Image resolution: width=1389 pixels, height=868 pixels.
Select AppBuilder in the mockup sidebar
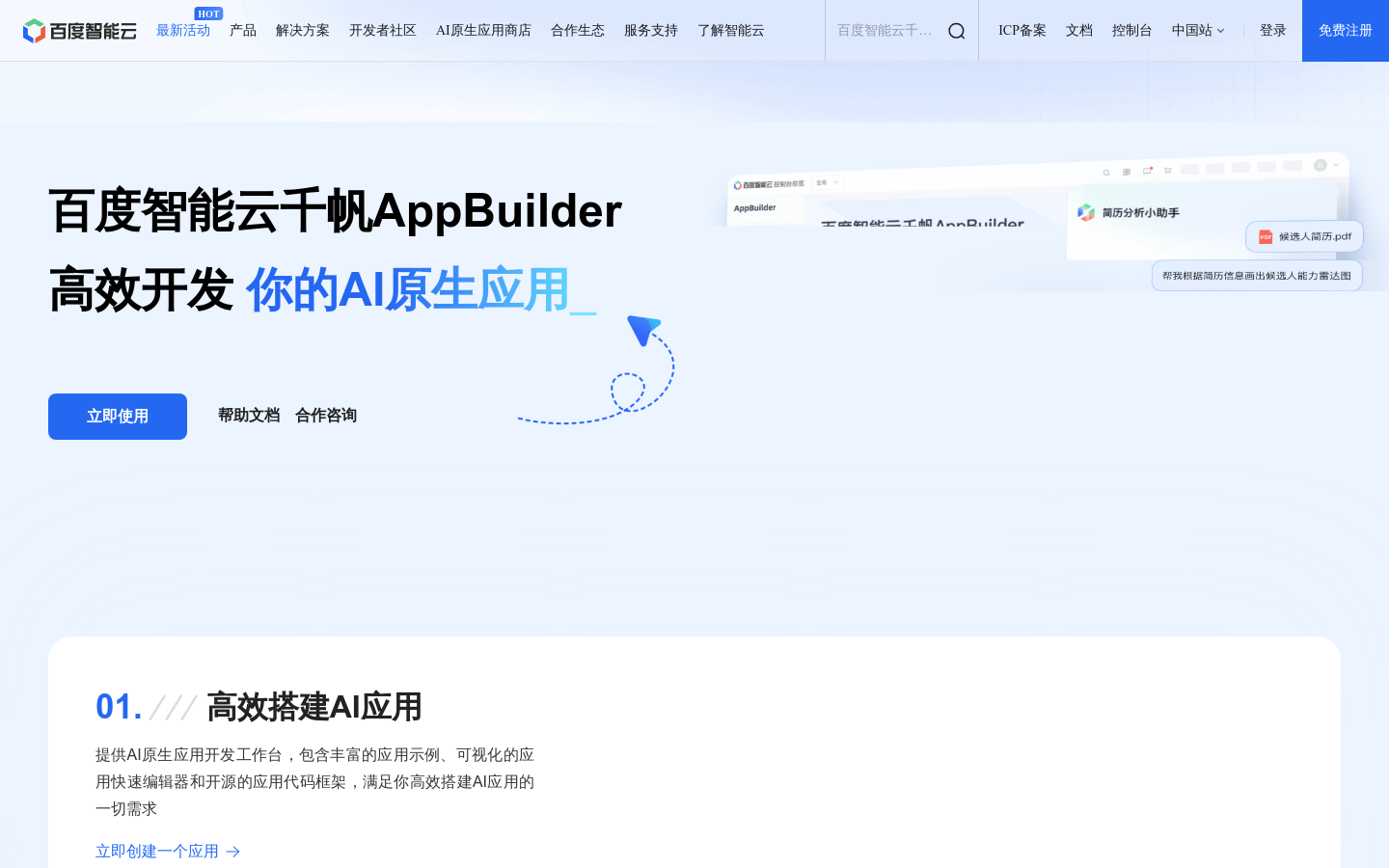[x=755, y=207]
